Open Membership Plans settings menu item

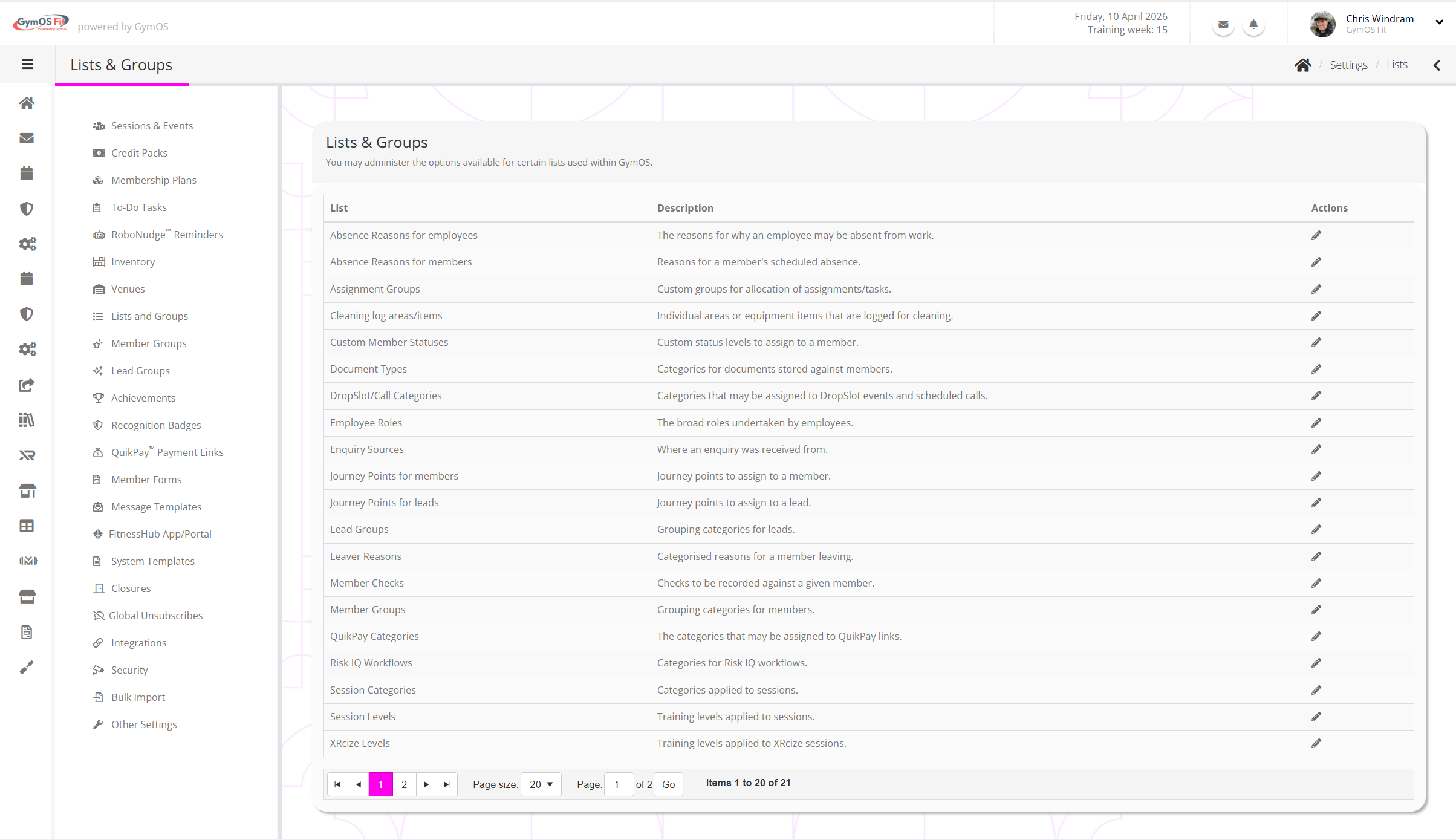click(x=154, y=180)
